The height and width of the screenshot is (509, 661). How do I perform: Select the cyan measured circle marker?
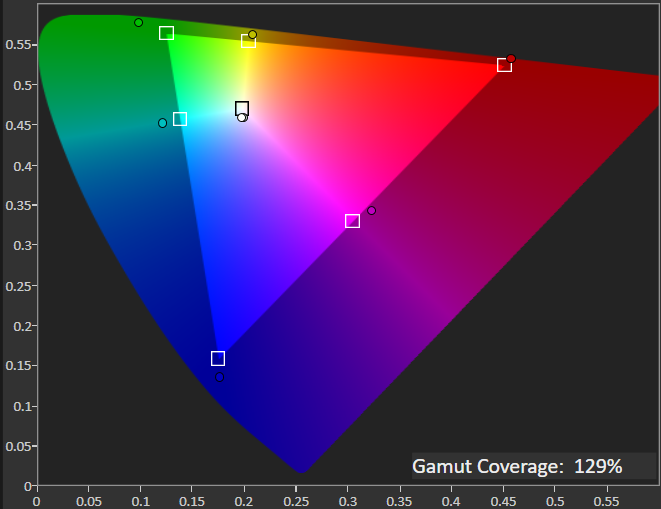pos(162,123)
